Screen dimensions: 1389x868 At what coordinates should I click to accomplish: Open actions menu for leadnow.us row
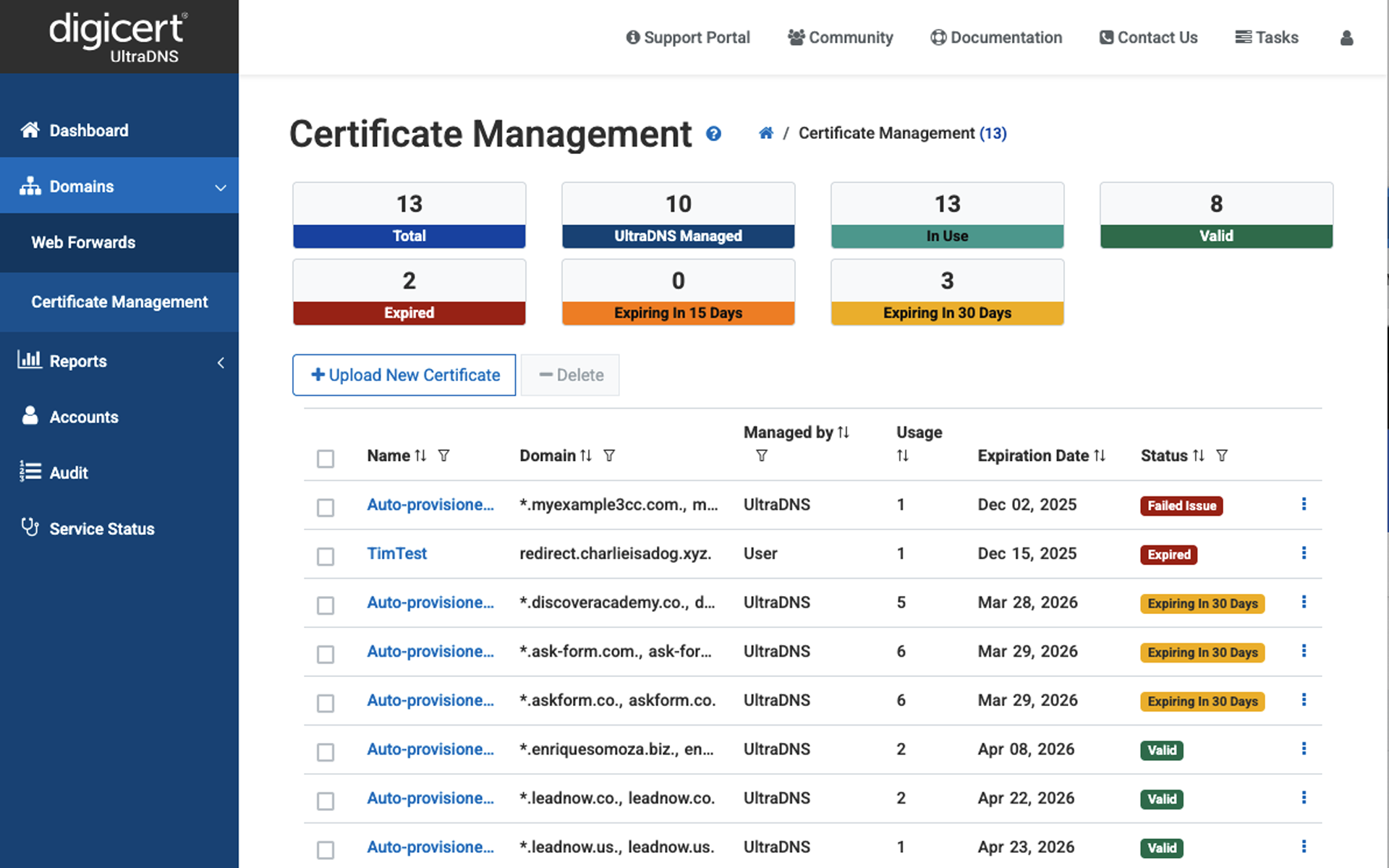coord(1304,846)
